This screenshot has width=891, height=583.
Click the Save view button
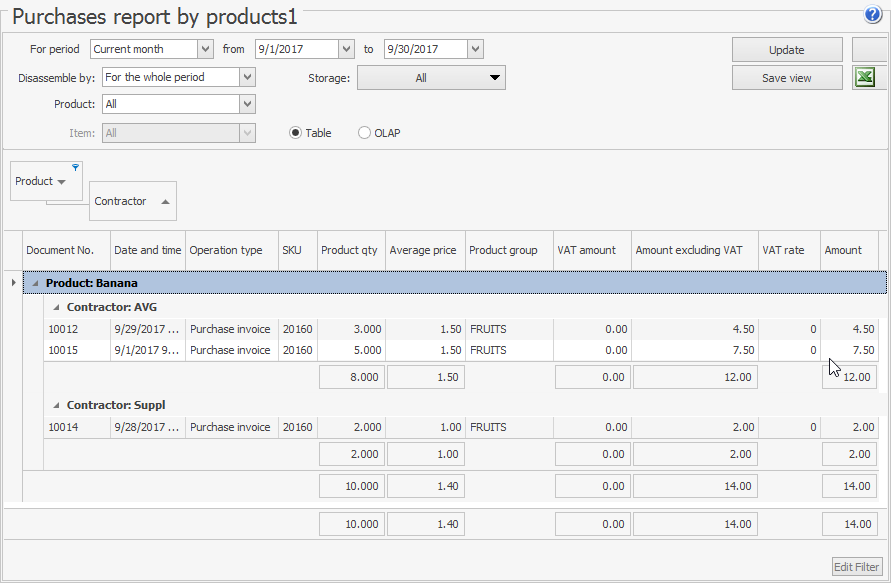pos(786,78)
